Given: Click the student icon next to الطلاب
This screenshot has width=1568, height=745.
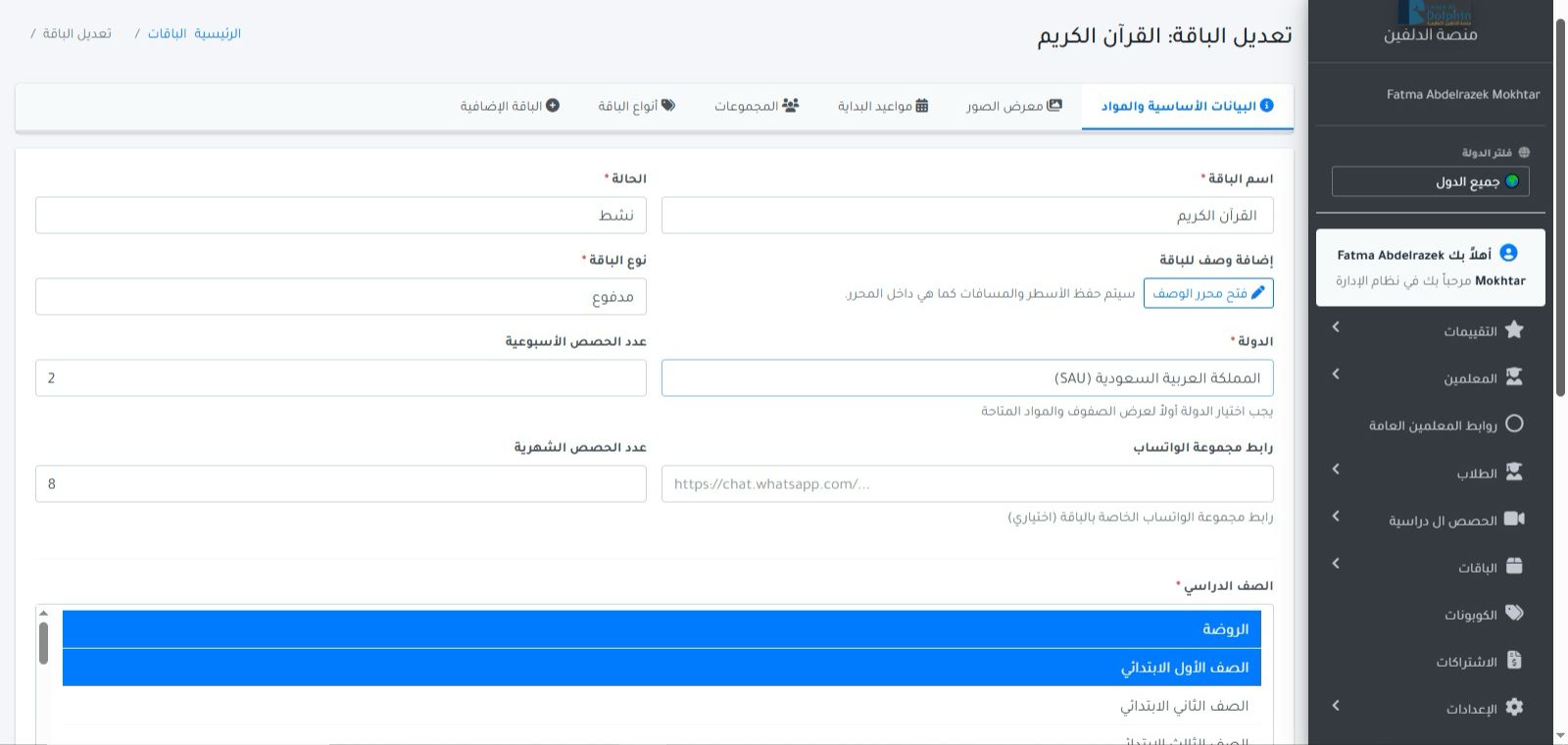Looking at the screenshot, I should pyautogui.click(x=1514, y=472).
